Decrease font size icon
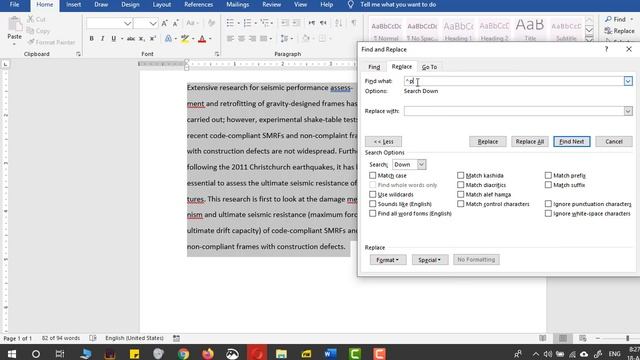The image size is (640, 360). pos(176,23)
